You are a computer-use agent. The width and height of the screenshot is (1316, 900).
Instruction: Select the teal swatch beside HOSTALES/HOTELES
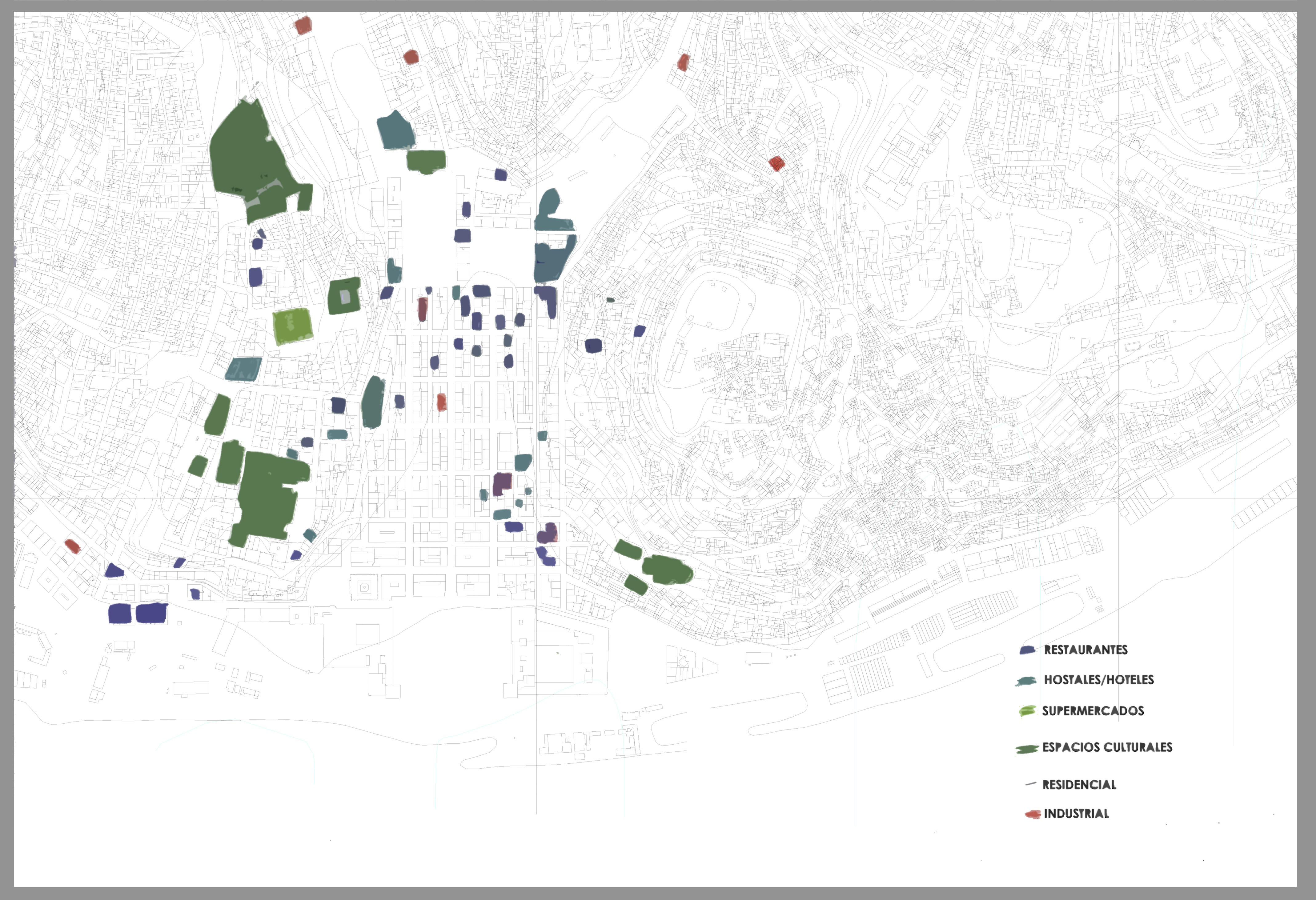coord(1026,681)
